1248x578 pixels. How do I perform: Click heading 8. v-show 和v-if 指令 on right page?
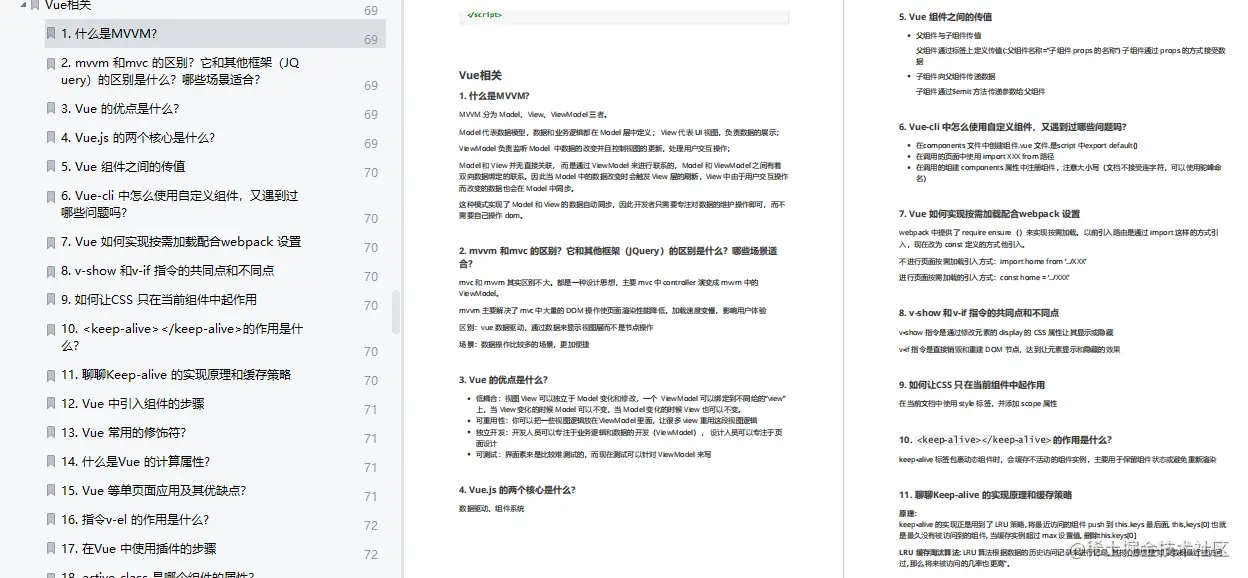(x=979, y=313)
